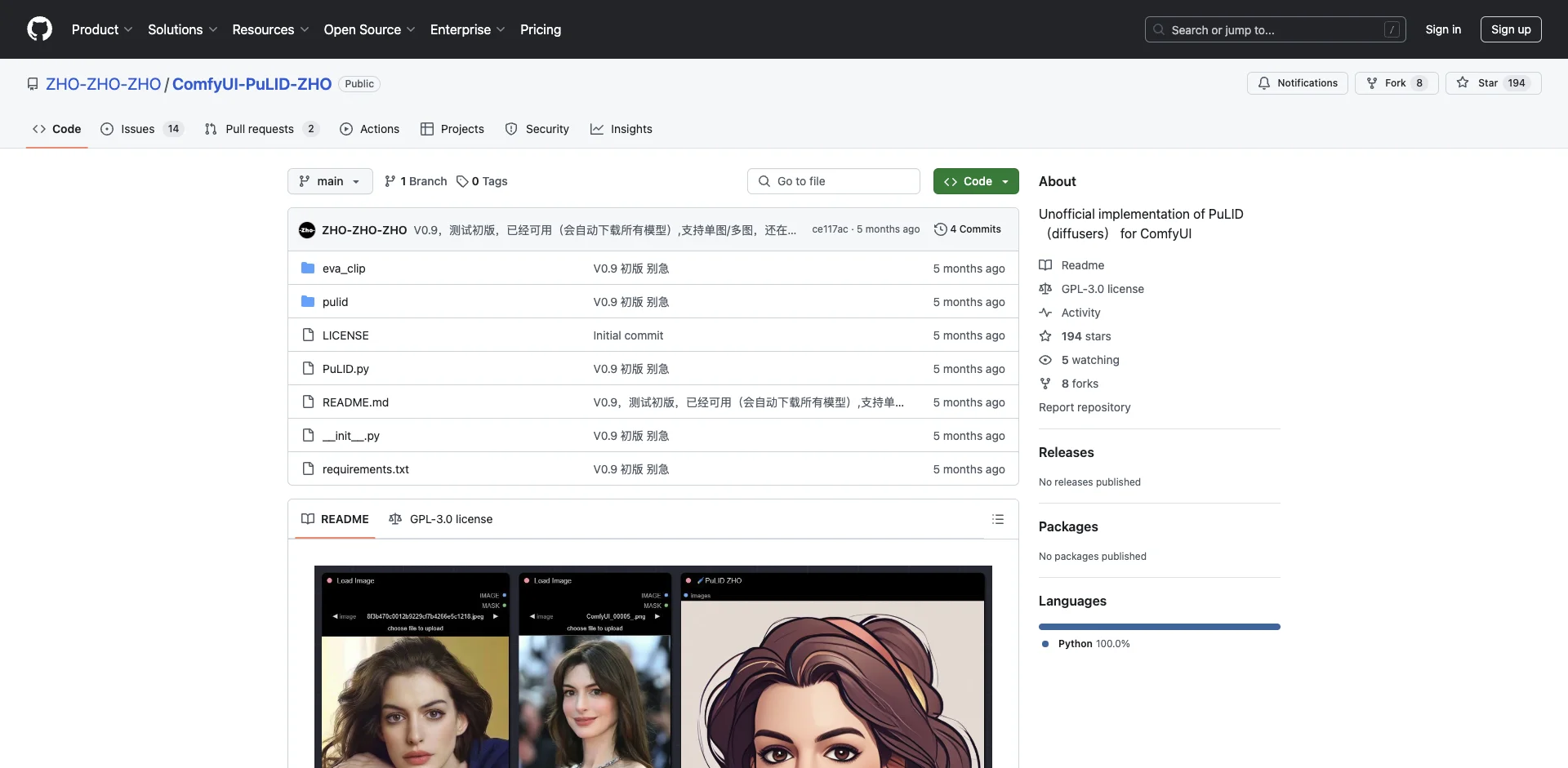1568x768 pixels.
Task: Click the GitHub logo icon
Action: [39, 29]
